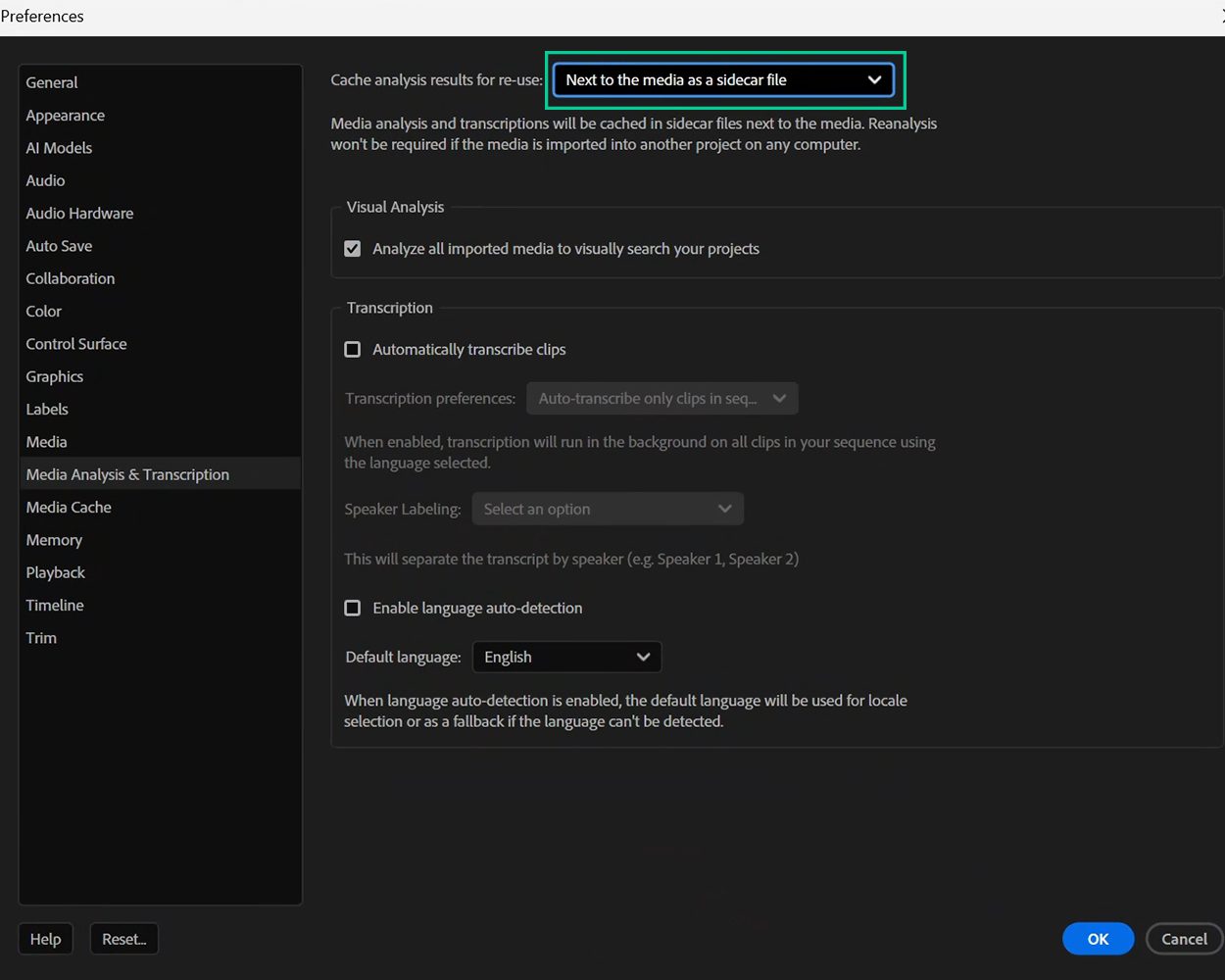The image size is (1225, 980).
Task: Enable language auto-detection
Action: click(x=352, y=608)
